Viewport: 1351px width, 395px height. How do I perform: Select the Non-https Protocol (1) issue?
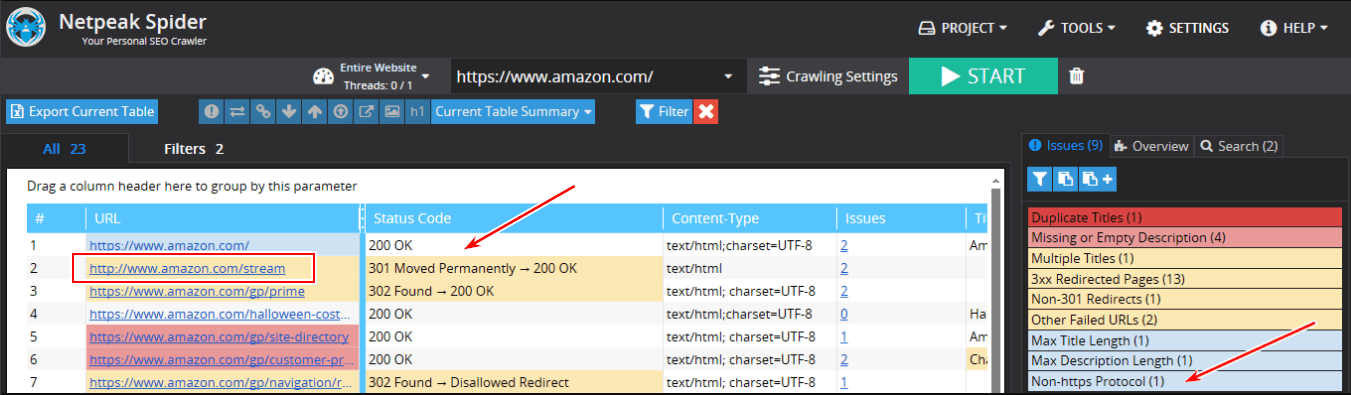tap(1184, 381)
